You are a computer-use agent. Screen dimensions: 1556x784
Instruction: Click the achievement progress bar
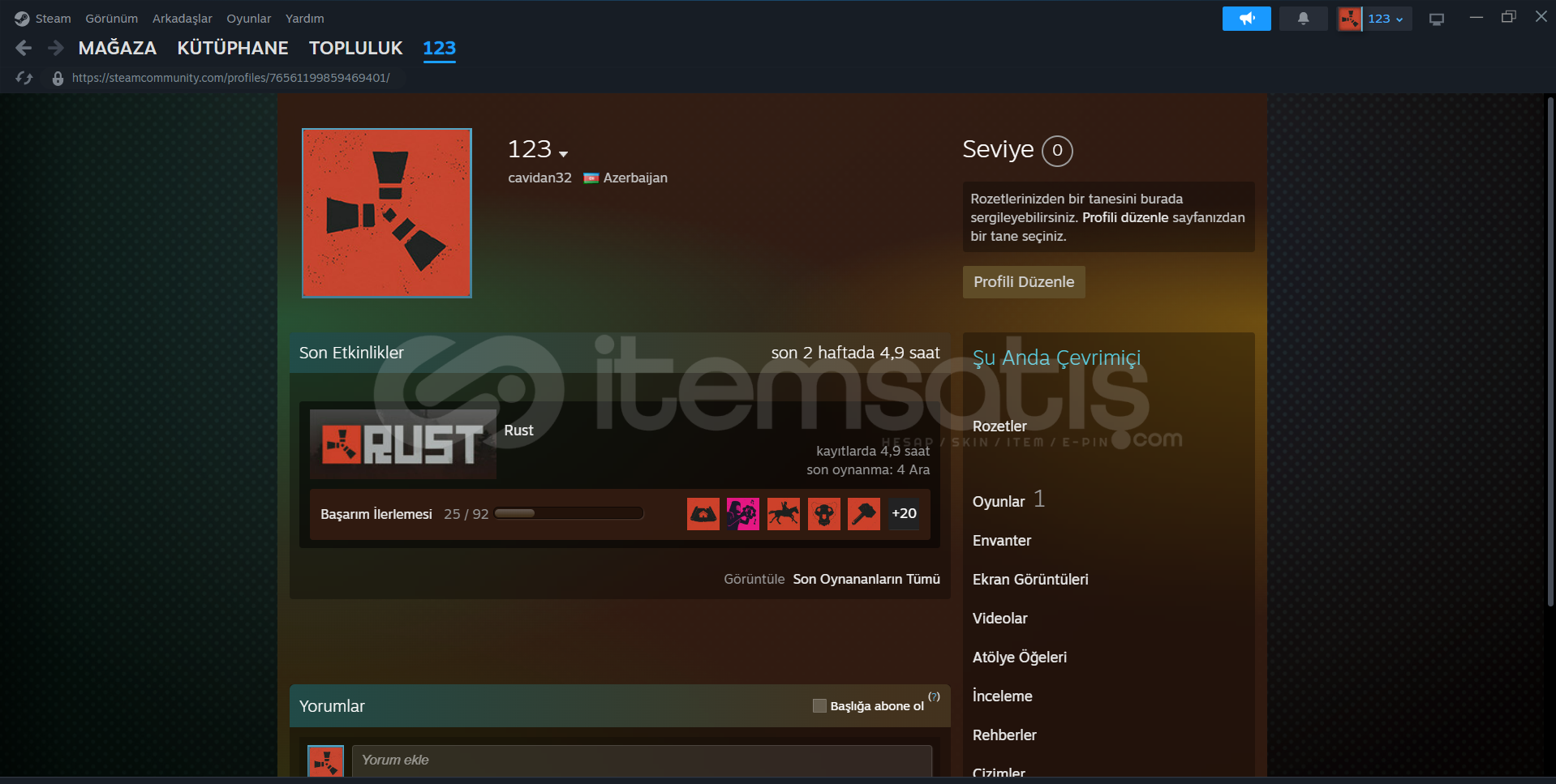pyautogui.click(x=568, y=514)
